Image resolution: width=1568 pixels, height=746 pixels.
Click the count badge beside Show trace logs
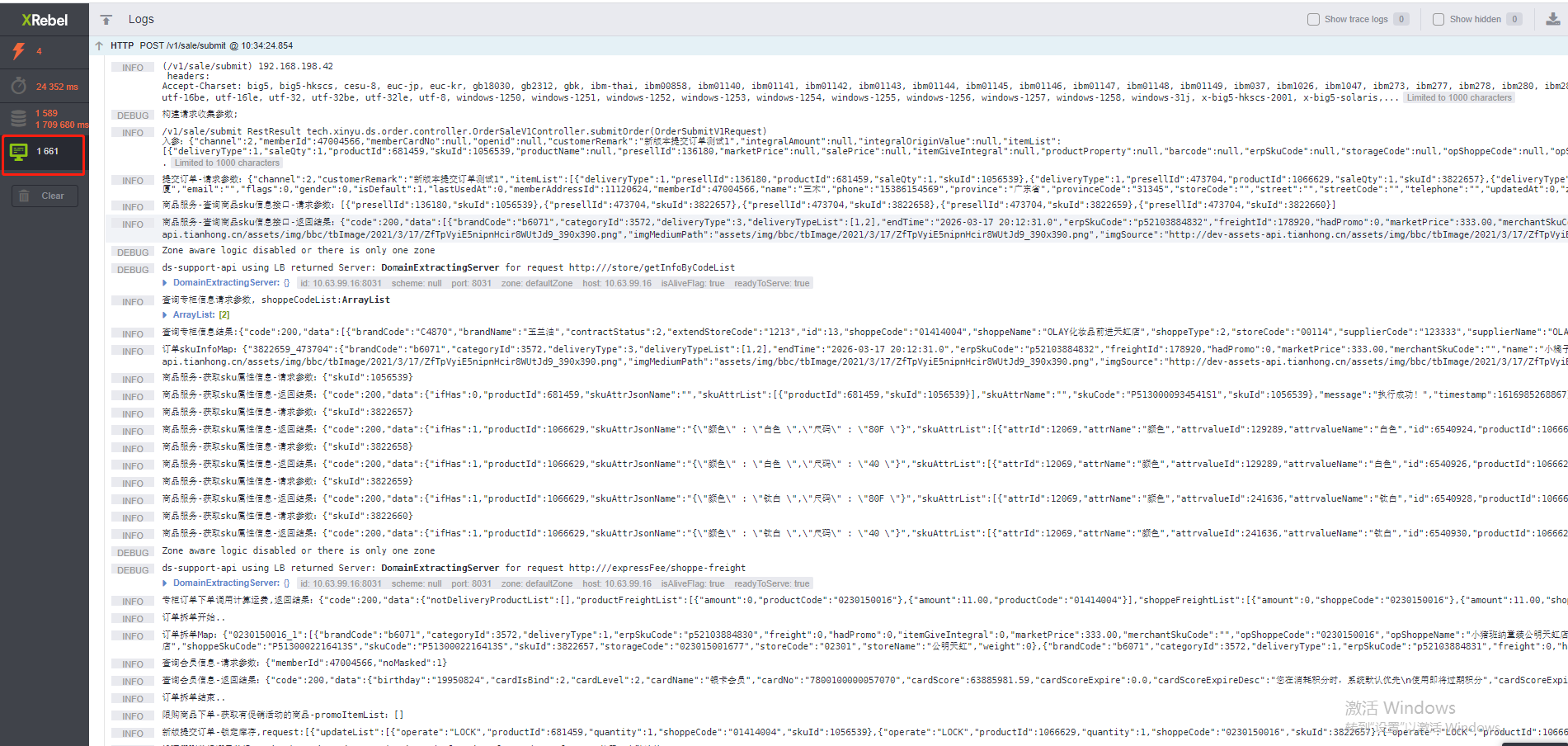[1401, 19]
